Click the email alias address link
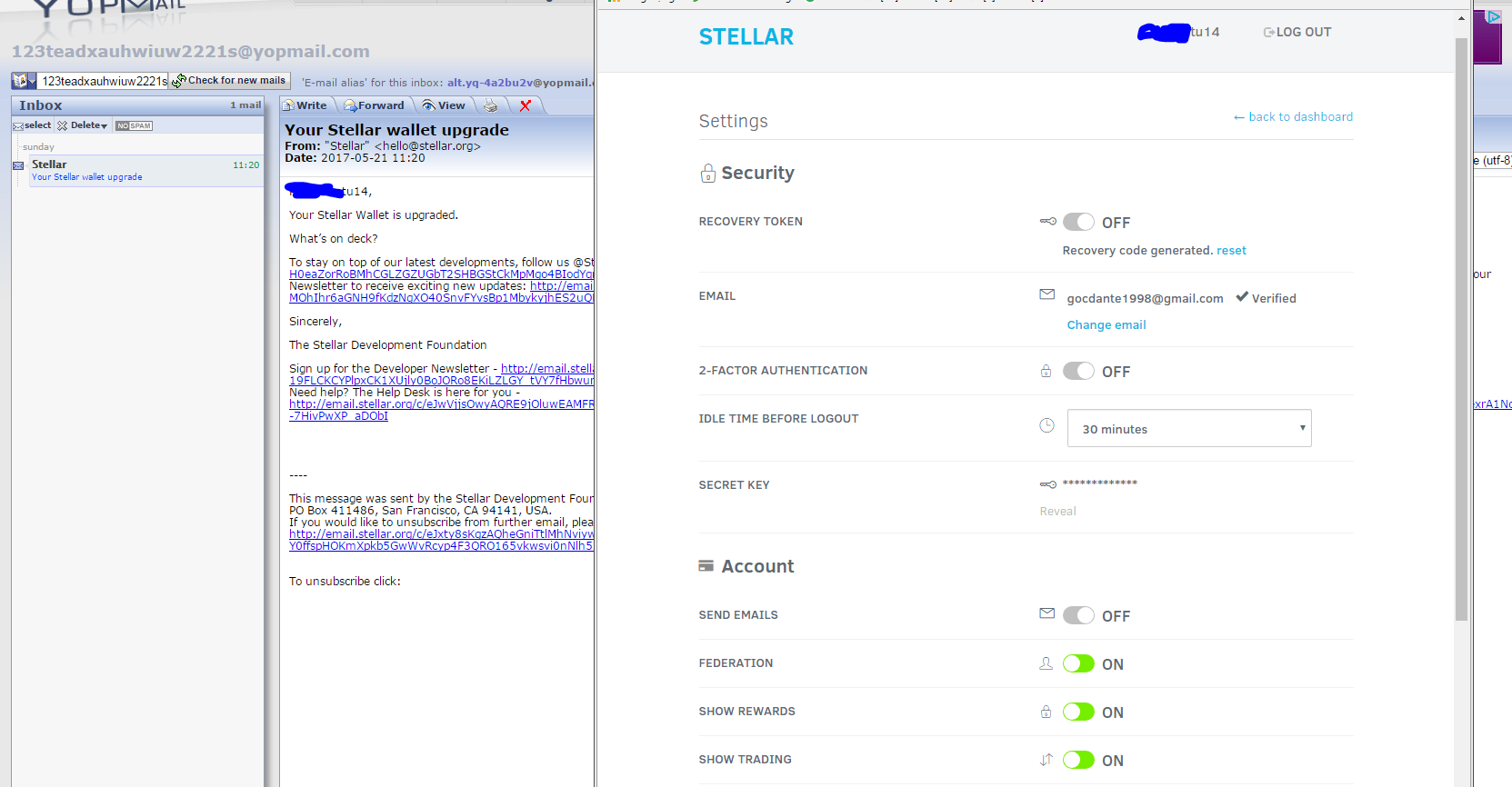Image resolution: width=1512 pixels, height=787 pixels. pos(520,83)
